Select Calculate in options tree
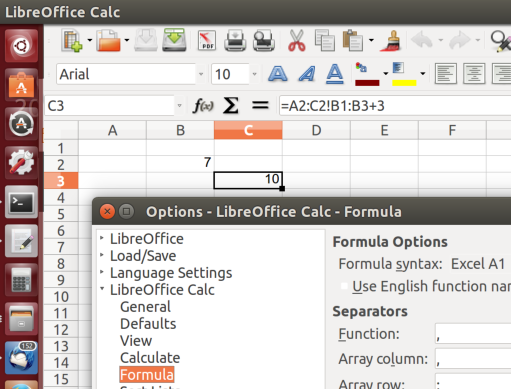The width and height of the screenshot is (511, 389). [x=150, y=358]
